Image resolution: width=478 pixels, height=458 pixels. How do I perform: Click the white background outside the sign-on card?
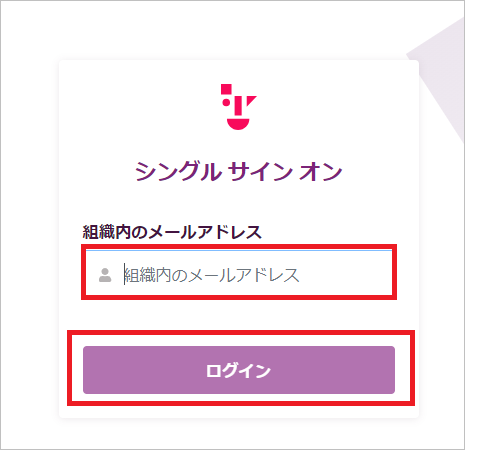[x=30, y=233]
